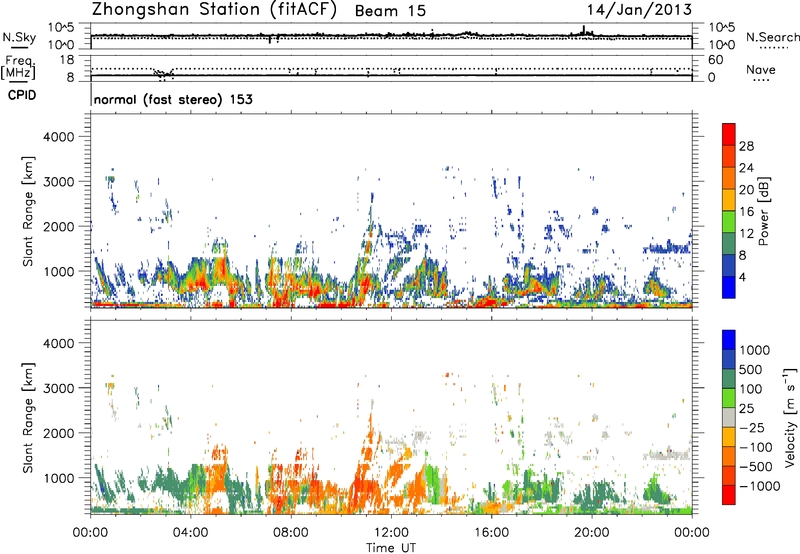This screenshot has height=554, width=800.
Task: Click the N.Search legend label
Action: (772, 37)
